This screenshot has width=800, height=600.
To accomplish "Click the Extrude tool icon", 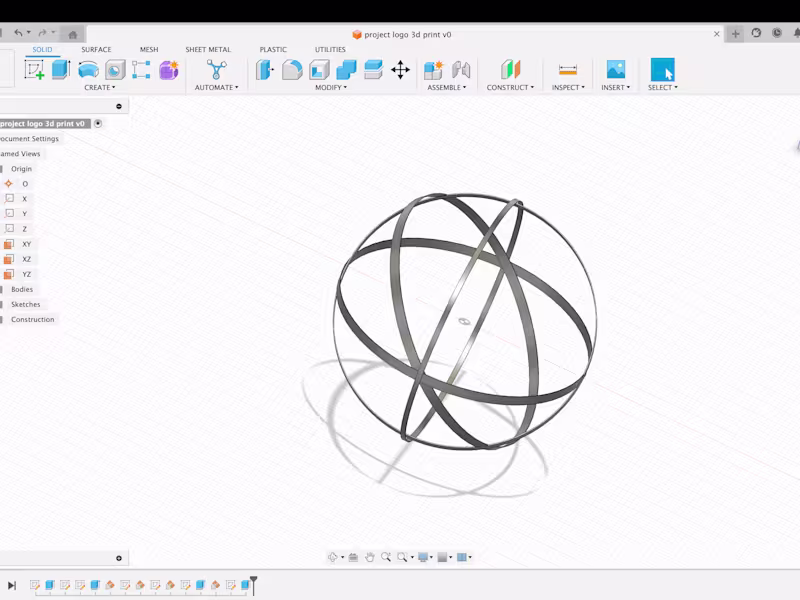I will click(x=61, y=69).
